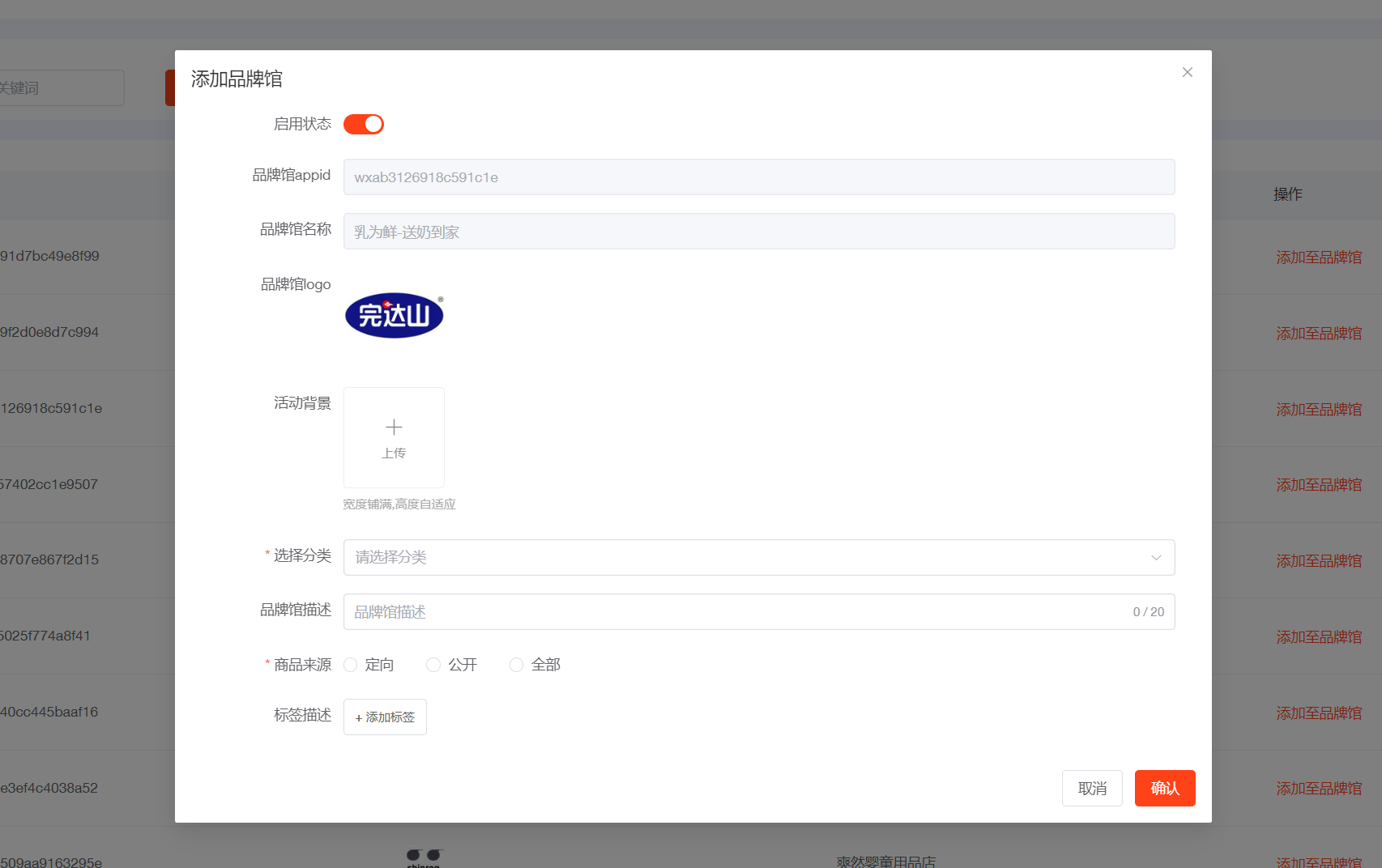
Task: Select the 公开 radio option
Action: [433, 665]
